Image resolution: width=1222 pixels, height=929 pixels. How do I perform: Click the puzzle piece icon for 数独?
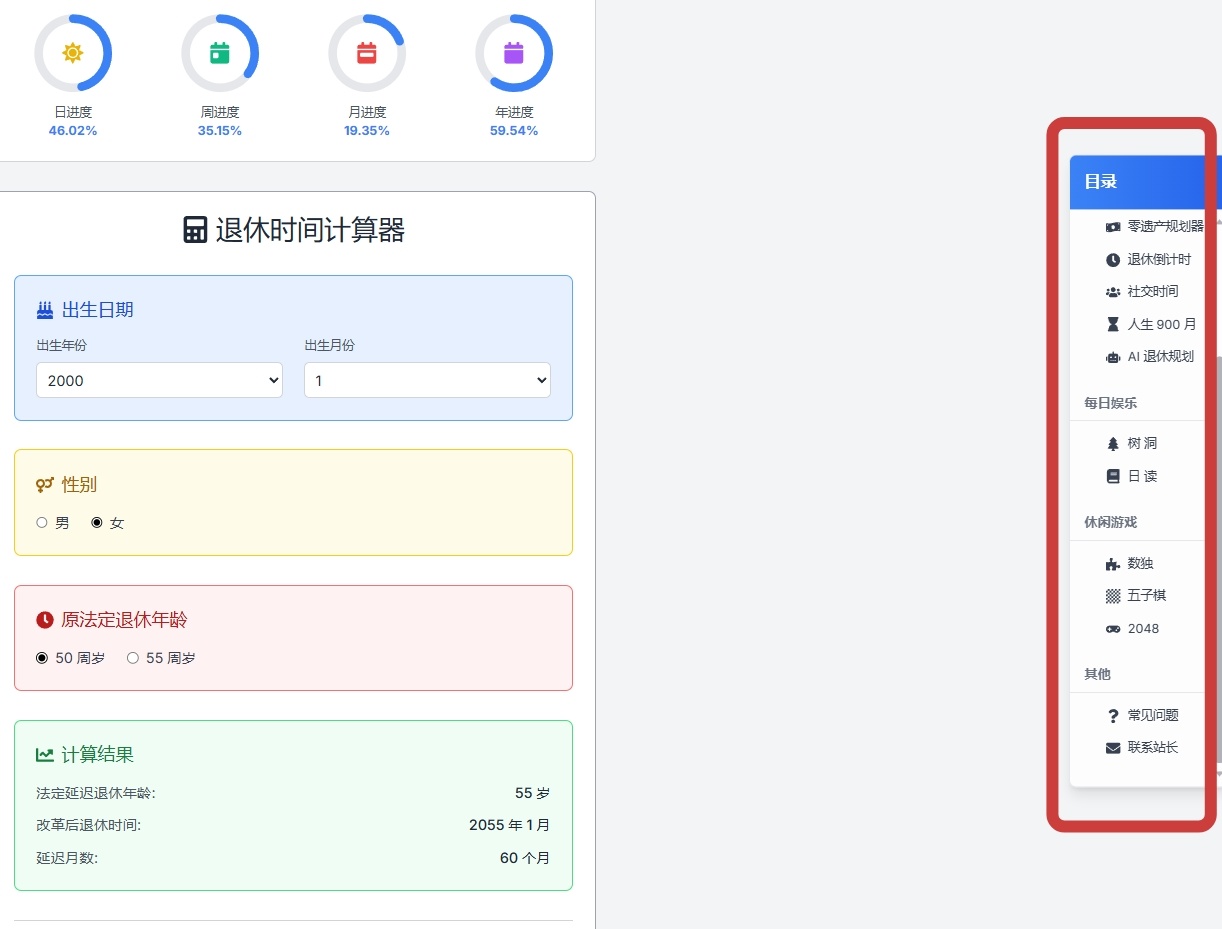coord(1113,564)
